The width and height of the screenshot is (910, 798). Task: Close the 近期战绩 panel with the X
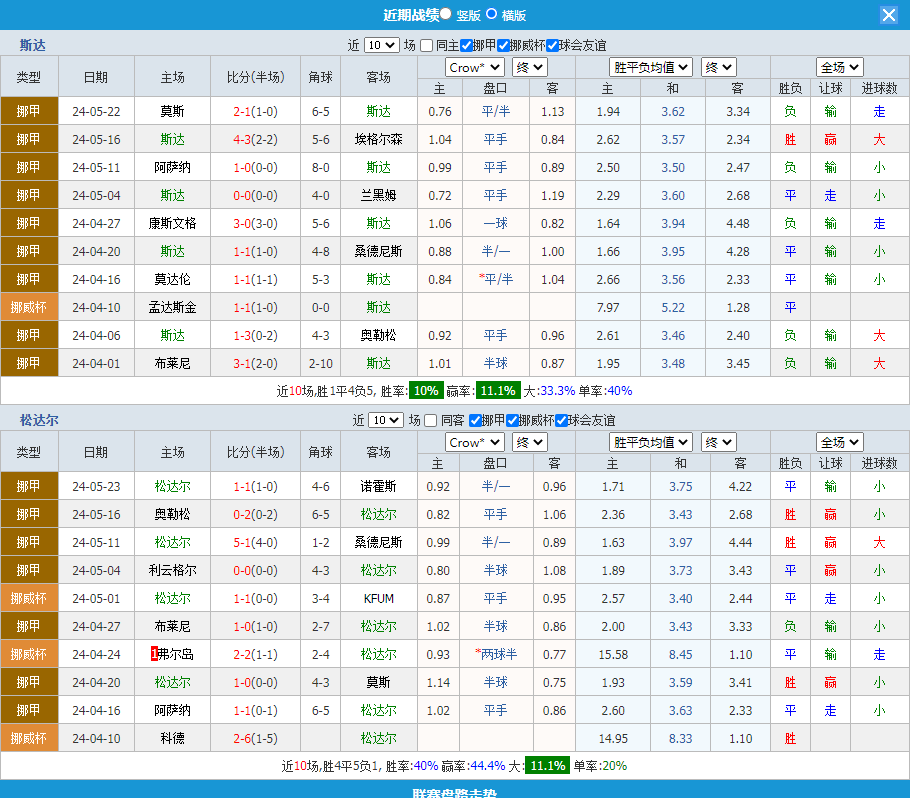[x=888, y=15]
